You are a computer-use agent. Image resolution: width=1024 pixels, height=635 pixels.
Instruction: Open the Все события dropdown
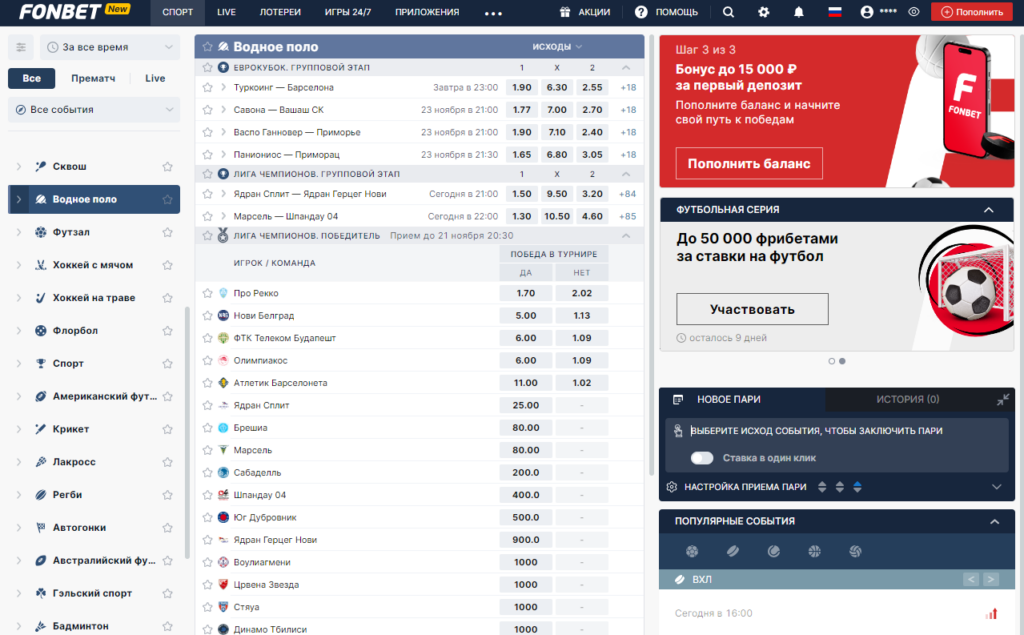tap(94, 110)
